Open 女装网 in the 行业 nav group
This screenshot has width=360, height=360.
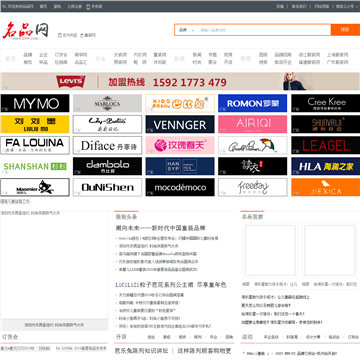(120, 55)
